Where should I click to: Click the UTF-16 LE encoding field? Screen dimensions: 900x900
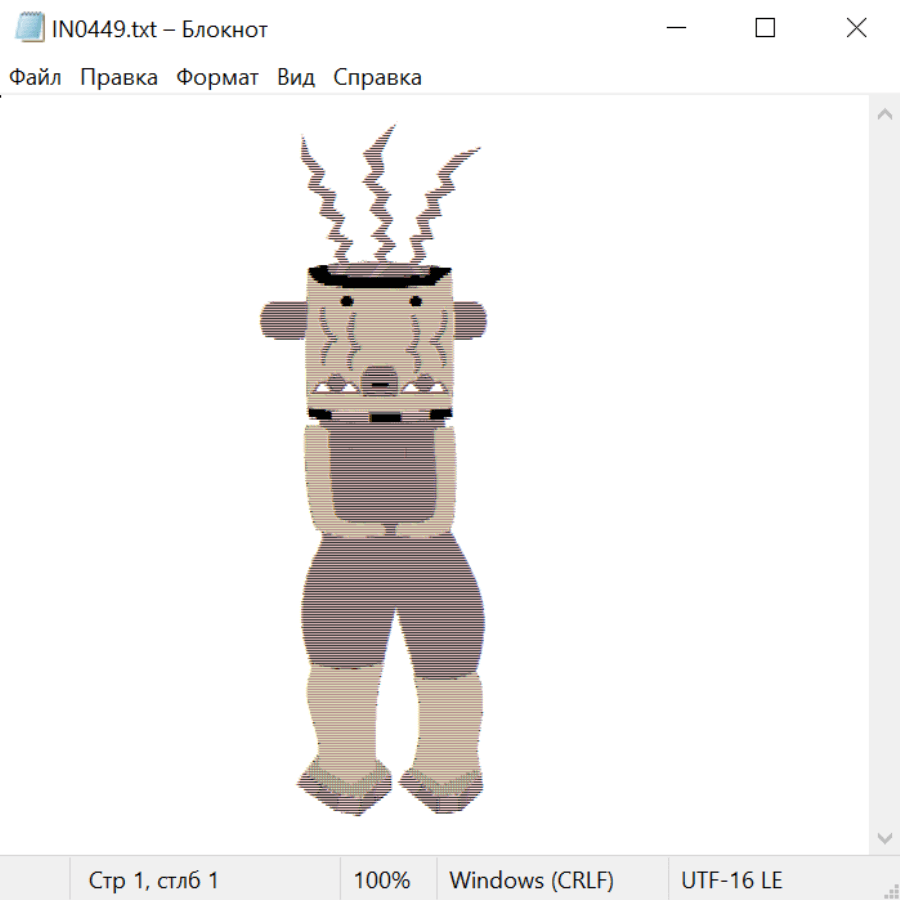click(x=731, y=881)
